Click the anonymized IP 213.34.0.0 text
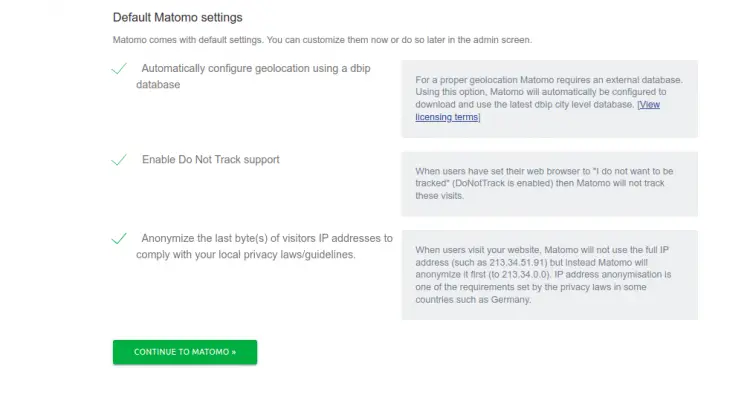 click(x=524, y=275)
